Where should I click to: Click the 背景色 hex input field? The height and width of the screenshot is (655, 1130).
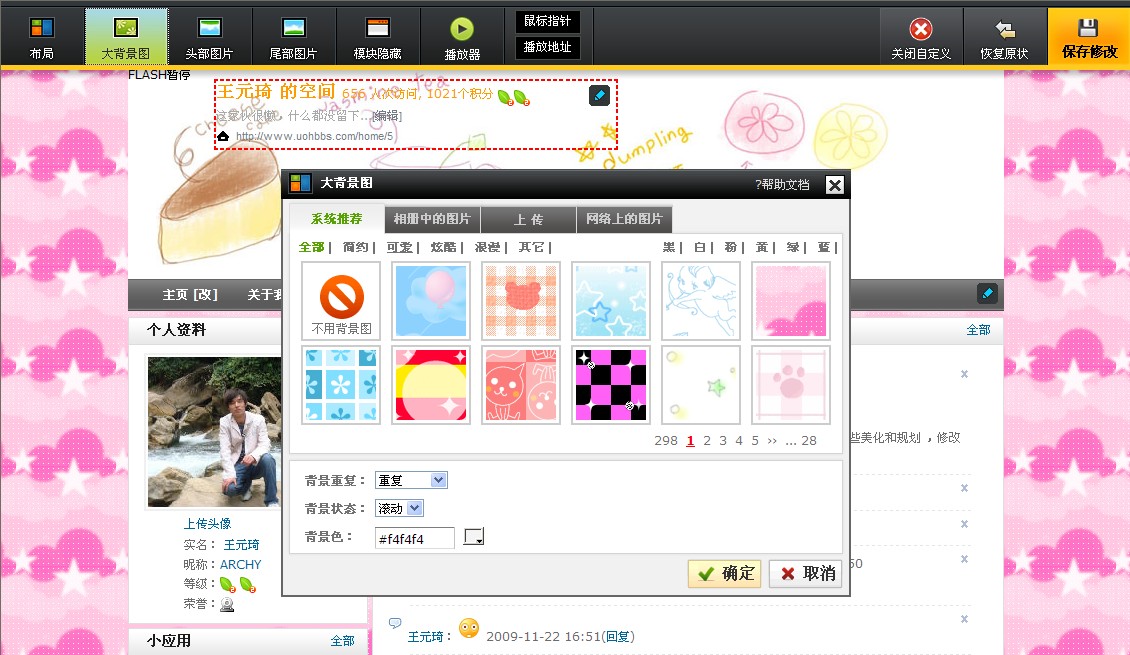[415, 538]
